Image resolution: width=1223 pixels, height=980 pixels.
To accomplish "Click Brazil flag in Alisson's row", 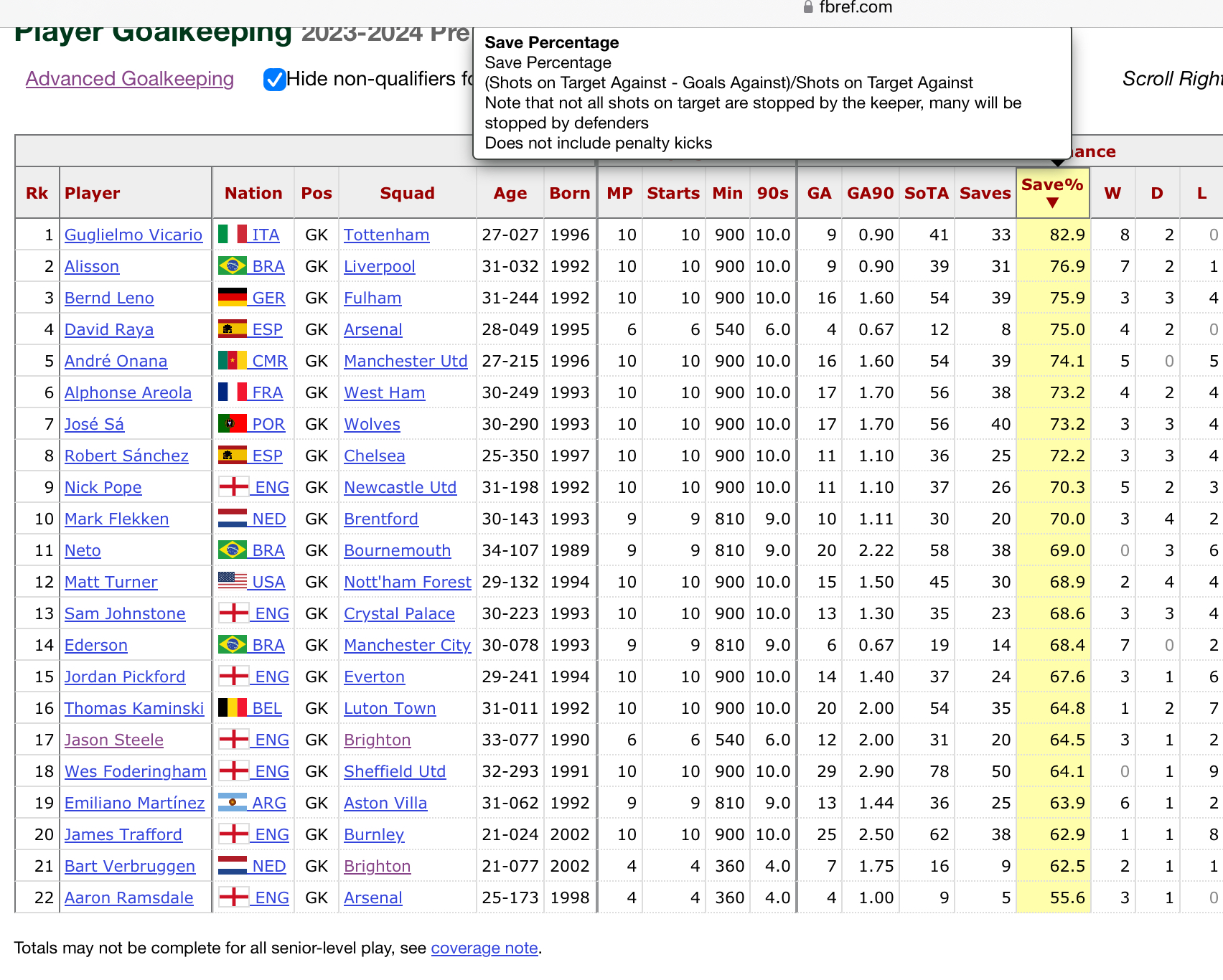I will [x=233, y=265].
